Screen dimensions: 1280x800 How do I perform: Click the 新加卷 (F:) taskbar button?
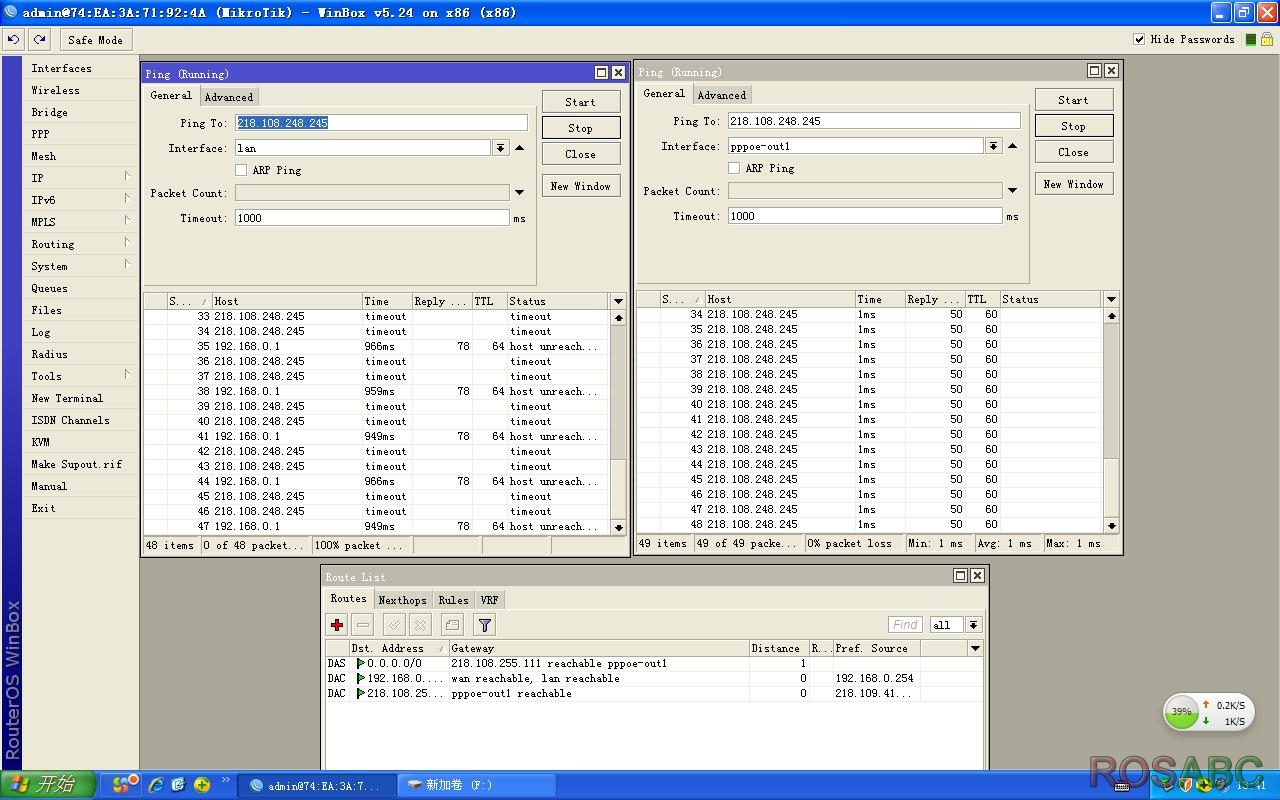click(x=475, y=785)
